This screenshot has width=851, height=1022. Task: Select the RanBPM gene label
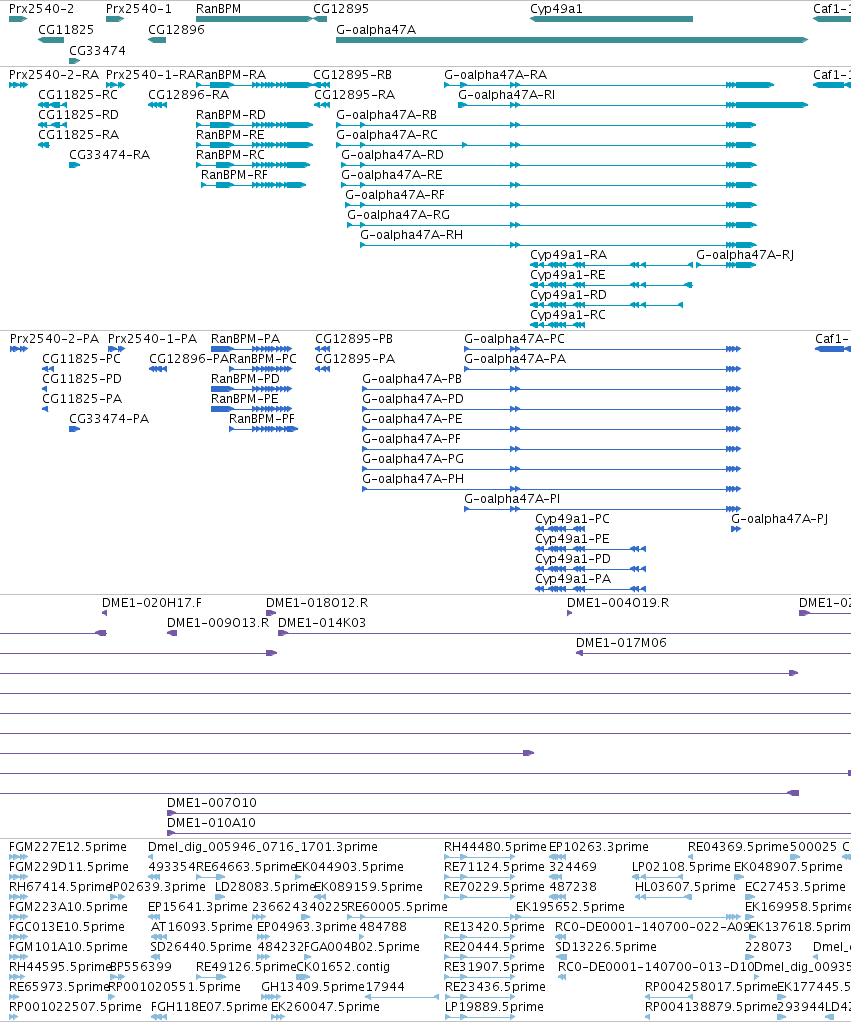218,9
